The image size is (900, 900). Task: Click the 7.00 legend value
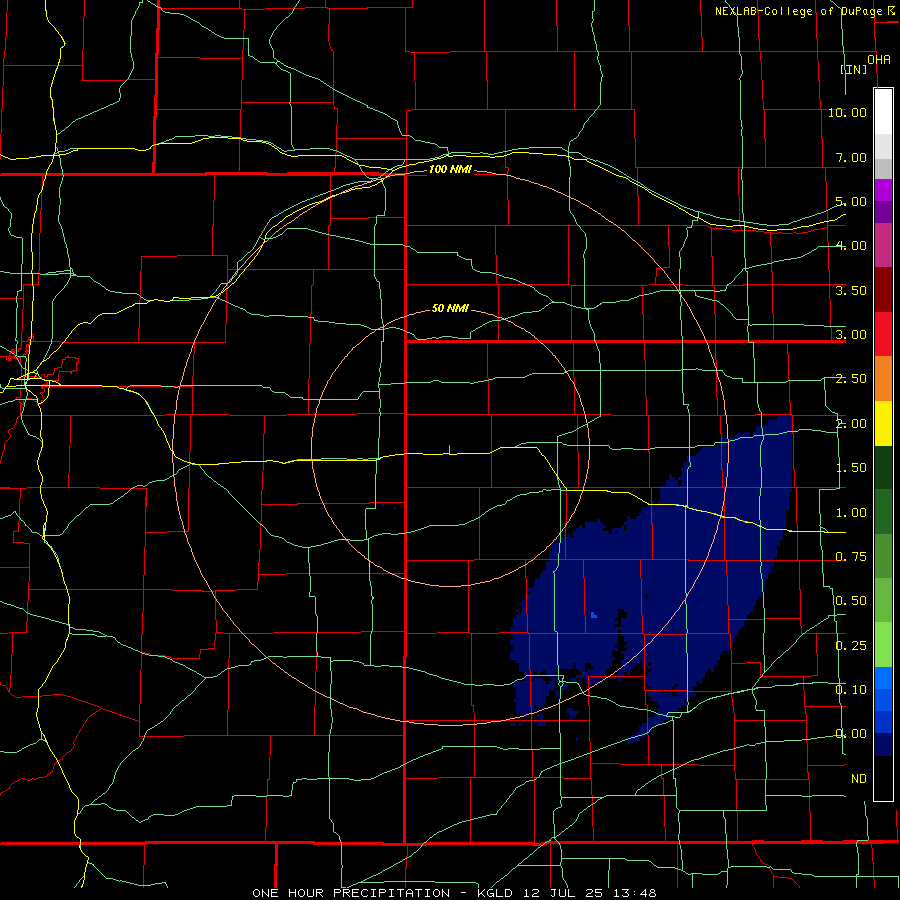[851, 157]
